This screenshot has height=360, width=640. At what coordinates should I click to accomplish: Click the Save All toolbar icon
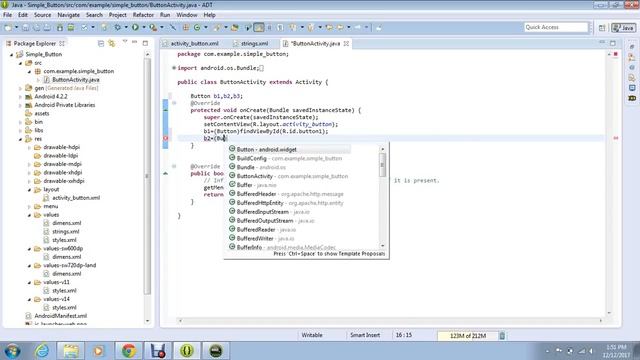[x=36, y=28]
